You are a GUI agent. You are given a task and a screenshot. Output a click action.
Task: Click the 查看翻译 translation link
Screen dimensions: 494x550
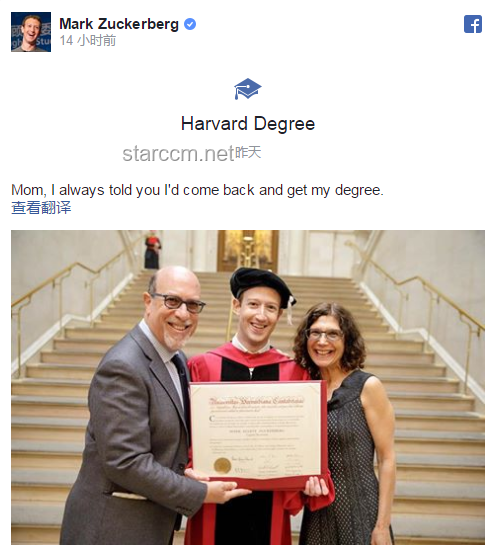[41, 207]
